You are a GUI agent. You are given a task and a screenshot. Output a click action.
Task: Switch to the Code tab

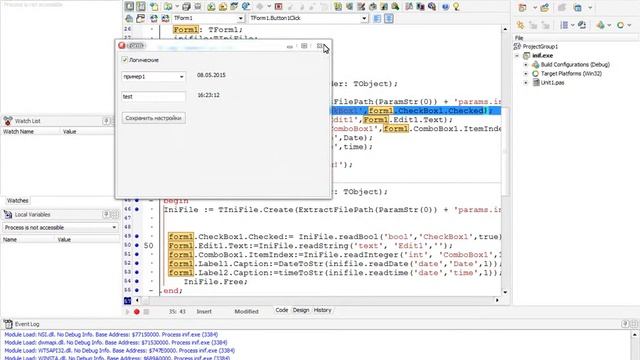tap(282, 310)
